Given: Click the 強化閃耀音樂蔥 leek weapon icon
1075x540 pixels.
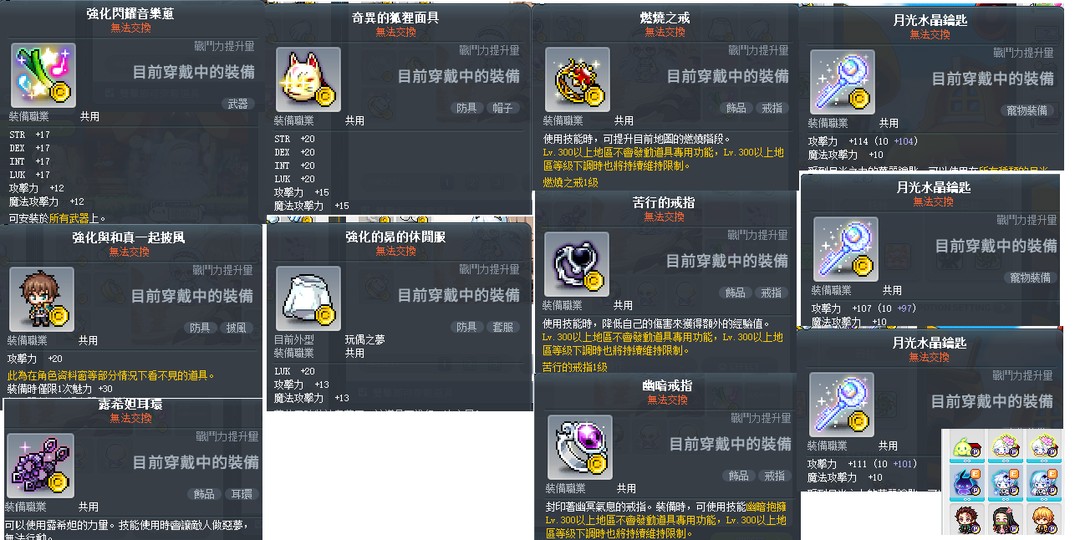Looking at the screenshot, I should [x=43, y=75].
